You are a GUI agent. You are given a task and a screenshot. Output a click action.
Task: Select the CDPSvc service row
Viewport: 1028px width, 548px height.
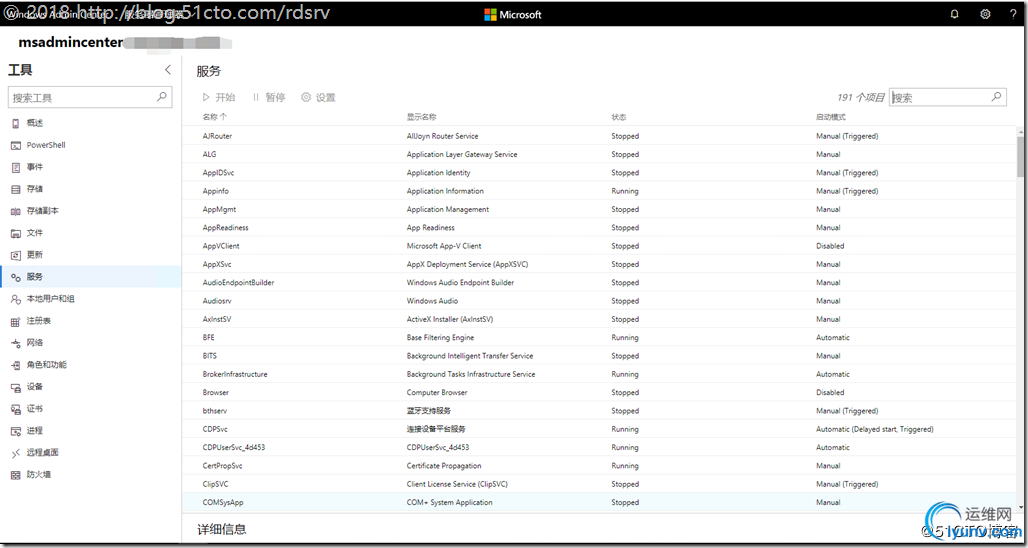pyautogui.click(x=599, y=430)
